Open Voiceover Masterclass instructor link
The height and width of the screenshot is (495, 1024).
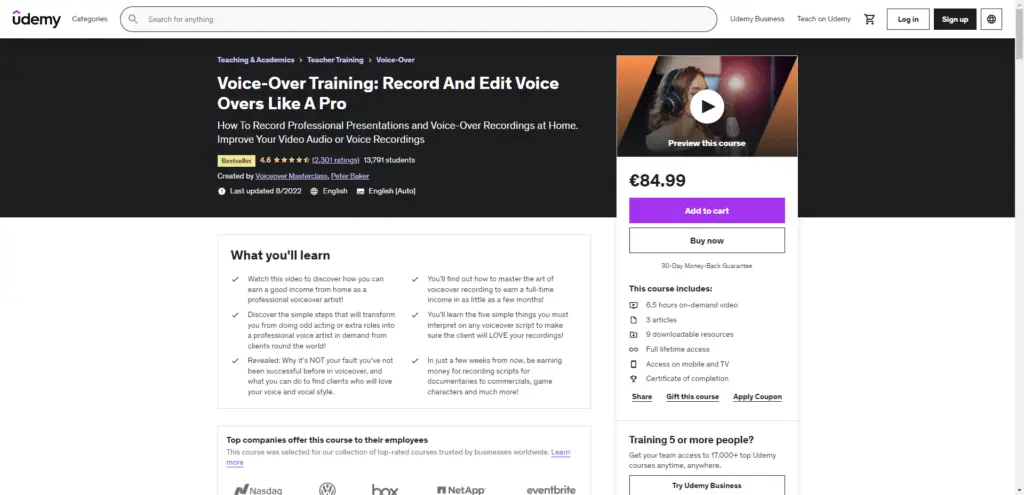point(291,176)
